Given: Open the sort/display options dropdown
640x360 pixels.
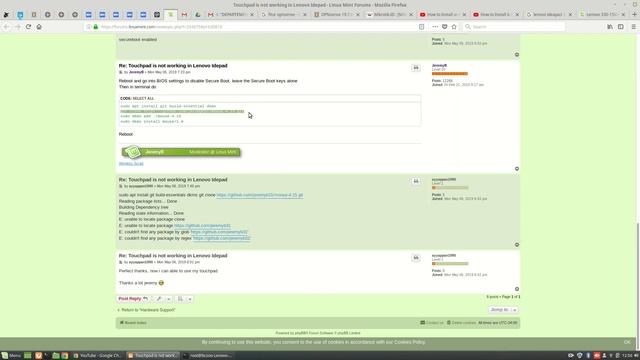Looking at the screenshot, I should coord(184,299).
